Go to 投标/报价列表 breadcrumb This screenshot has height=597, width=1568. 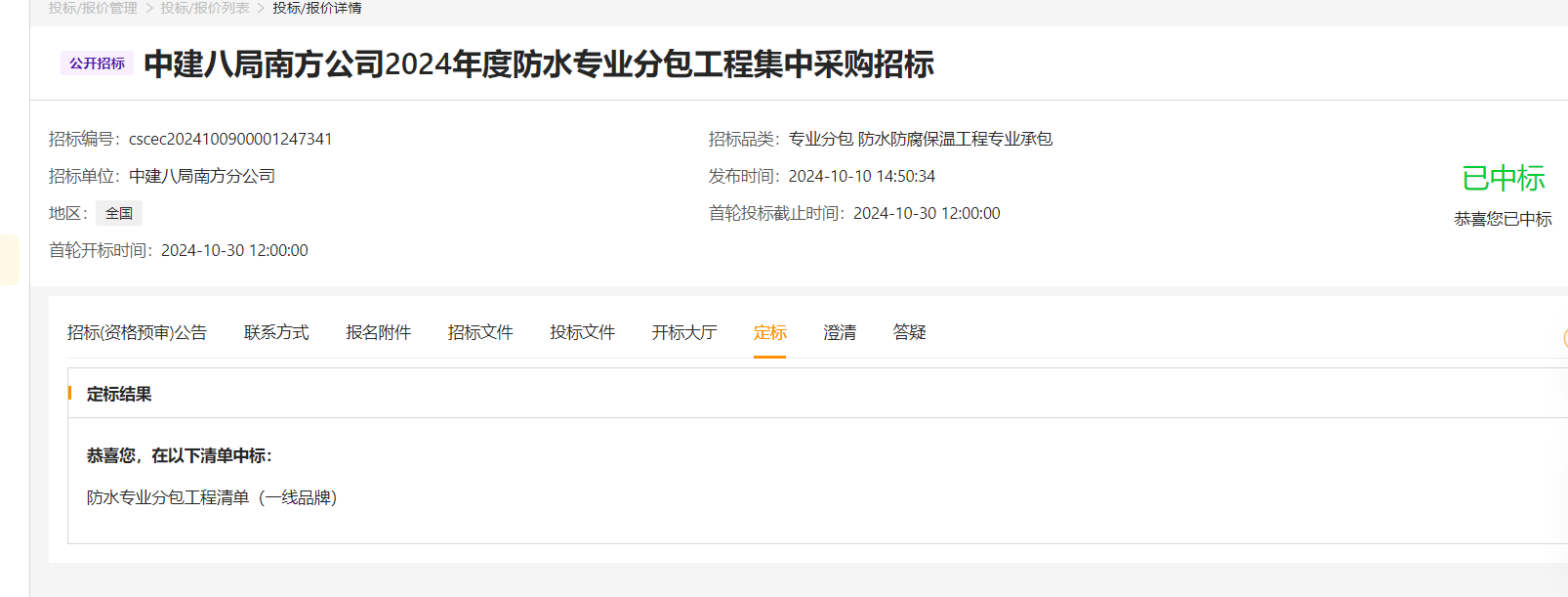(205, 8)
